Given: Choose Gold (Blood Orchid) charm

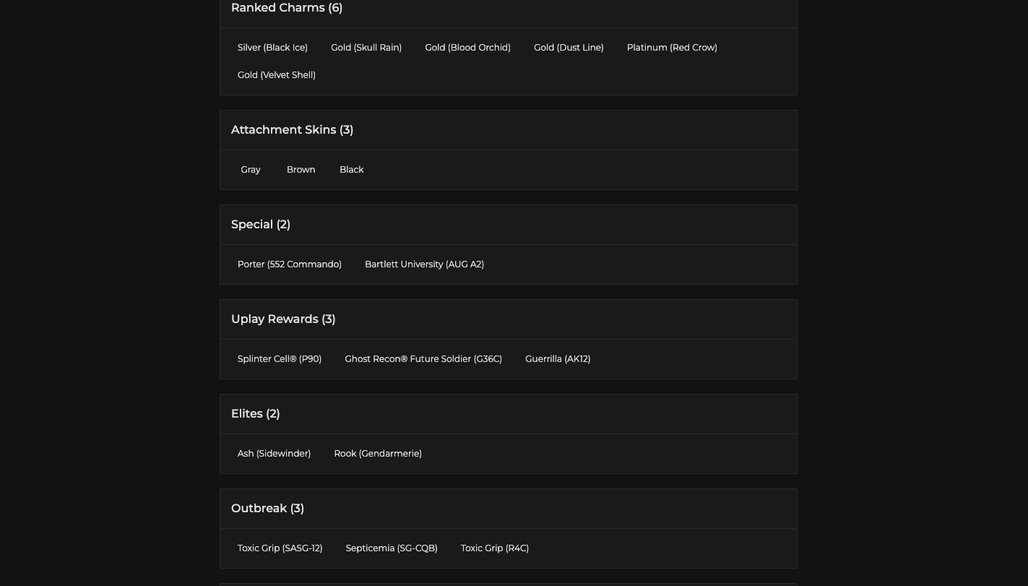Looking at the screenshot, I should (467, 47).
